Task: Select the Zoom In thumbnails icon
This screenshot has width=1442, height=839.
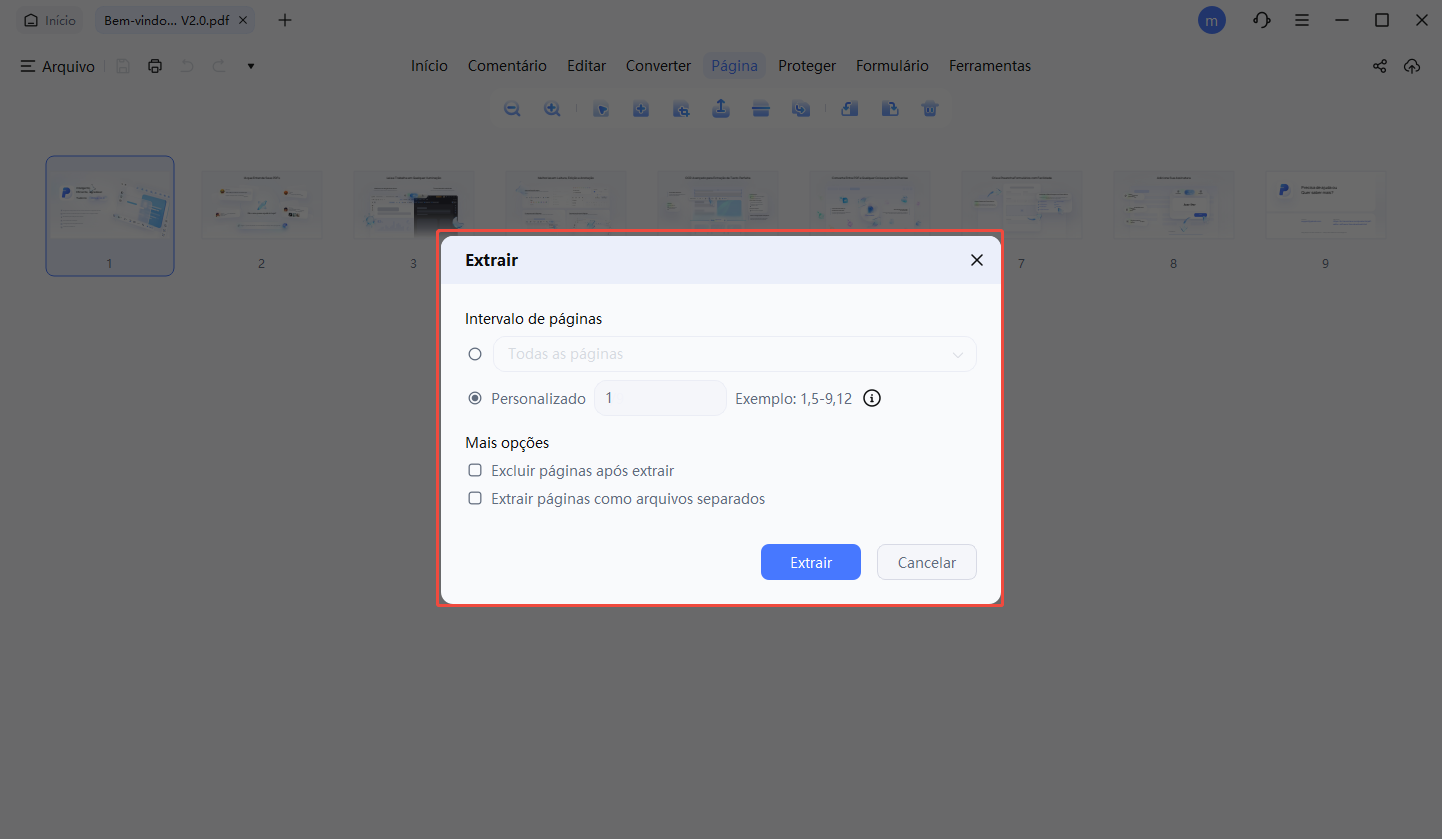Action: (x=552, y=108)
